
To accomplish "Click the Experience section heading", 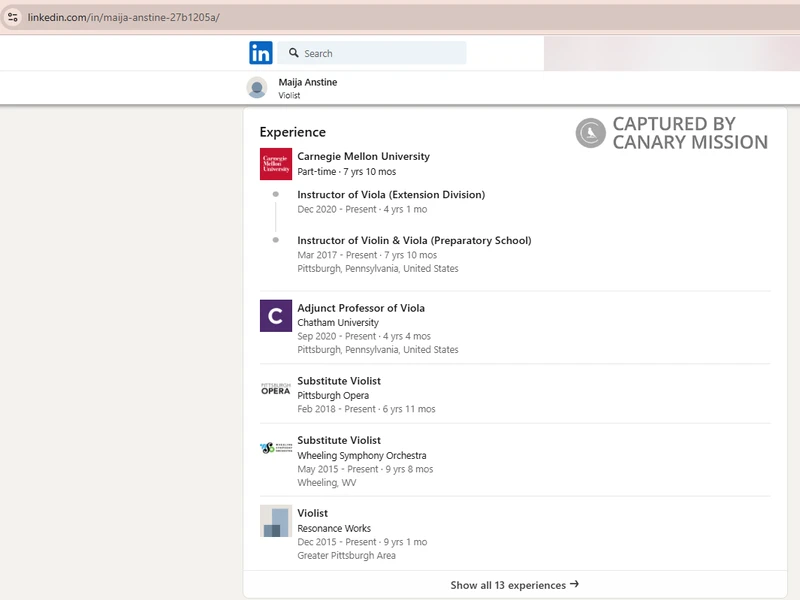I will coord(292,132).
